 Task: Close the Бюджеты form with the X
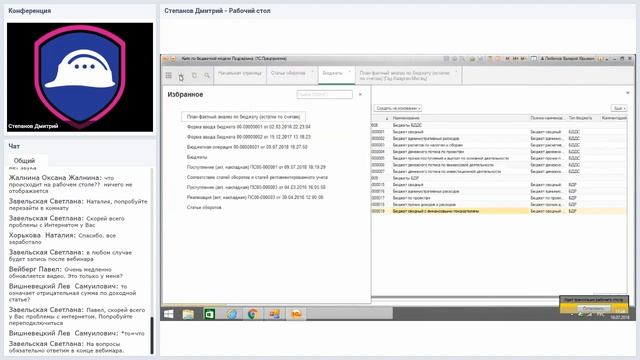coord(627,93)
